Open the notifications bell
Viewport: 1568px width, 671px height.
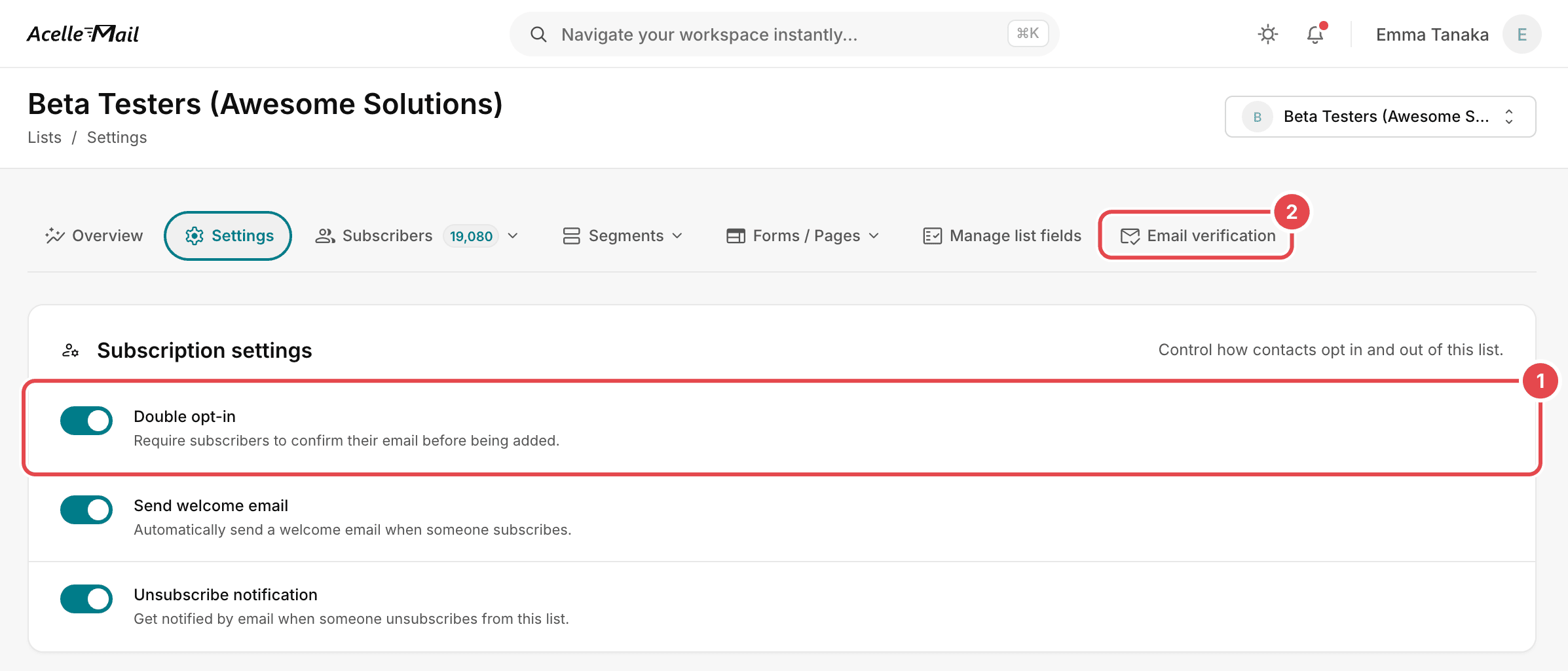pyautogui.click(x=1315, y=34)
